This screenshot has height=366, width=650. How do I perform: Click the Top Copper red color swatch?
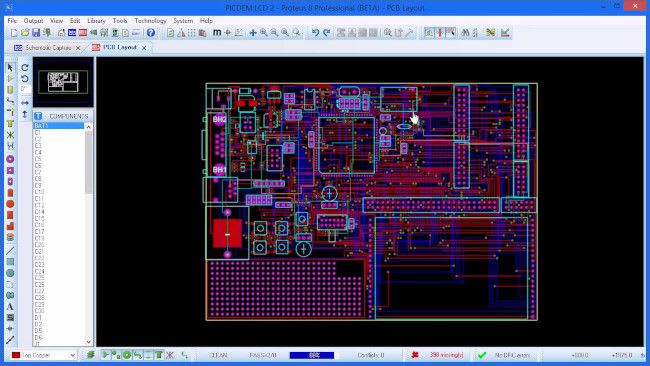pyautogui.click(x=16, y=355)
